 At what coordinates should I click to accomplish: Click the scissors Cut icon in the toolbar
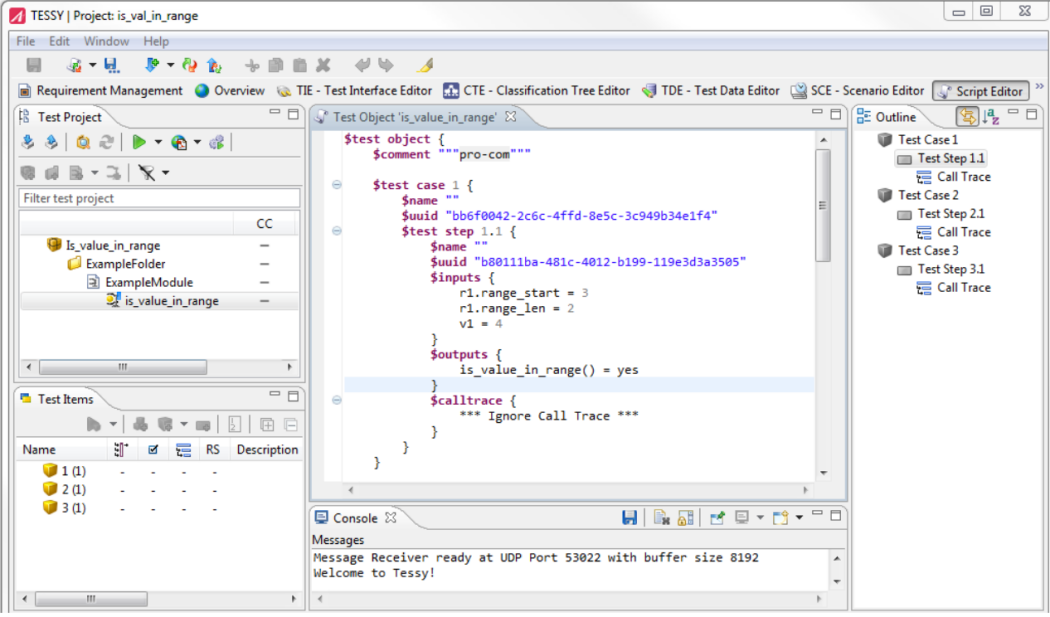(x=252, y=65)
